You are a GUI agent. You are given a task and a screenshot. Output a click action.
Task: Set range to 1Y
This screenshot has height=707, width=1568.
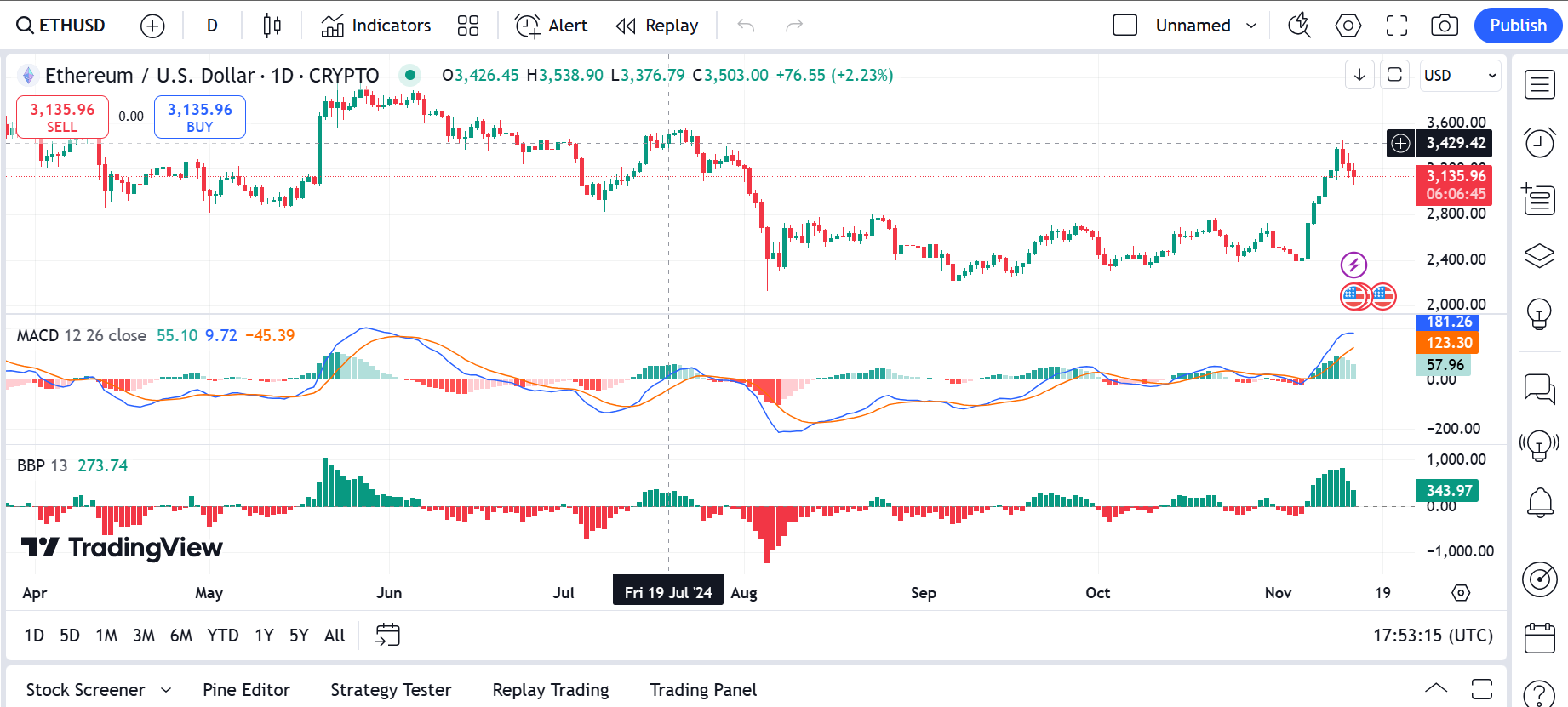[264, 636]
